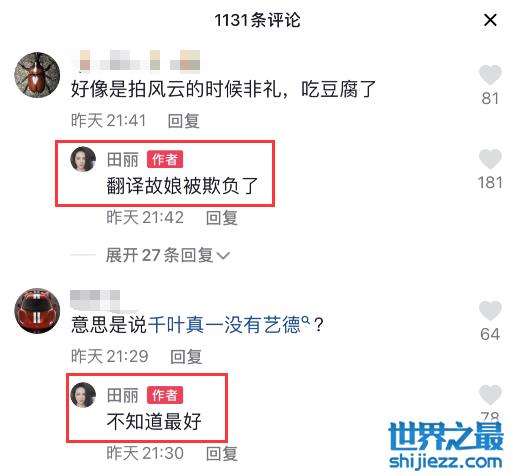Reply to comment posted 昨天 21:41
The height and width of the screenshot is (476, 513).
coord(183,121)
